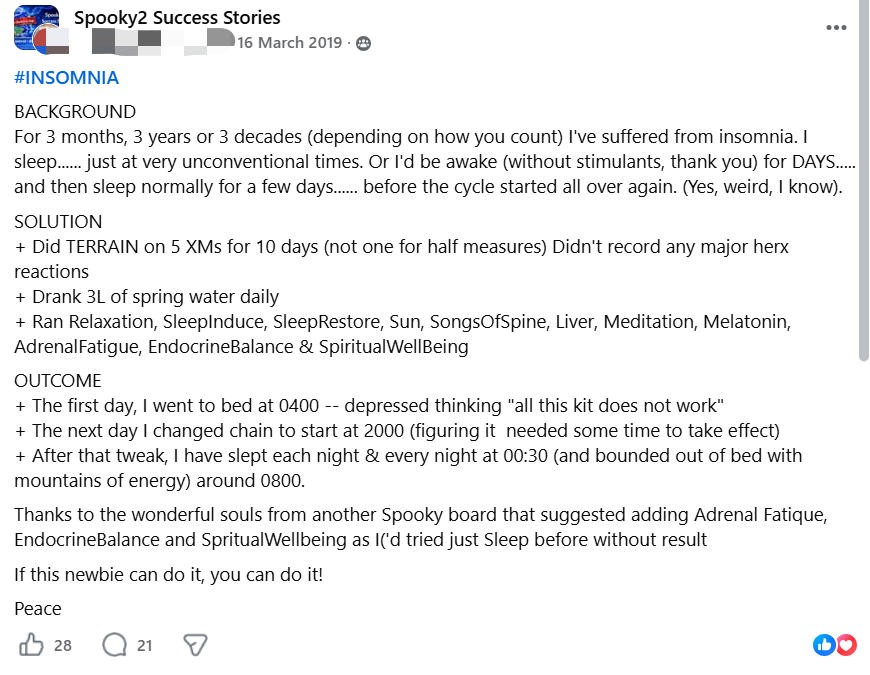This screenshot has height=675, width=870.
Task: Click the red heart reaction emoji
Action: (846, 644)
